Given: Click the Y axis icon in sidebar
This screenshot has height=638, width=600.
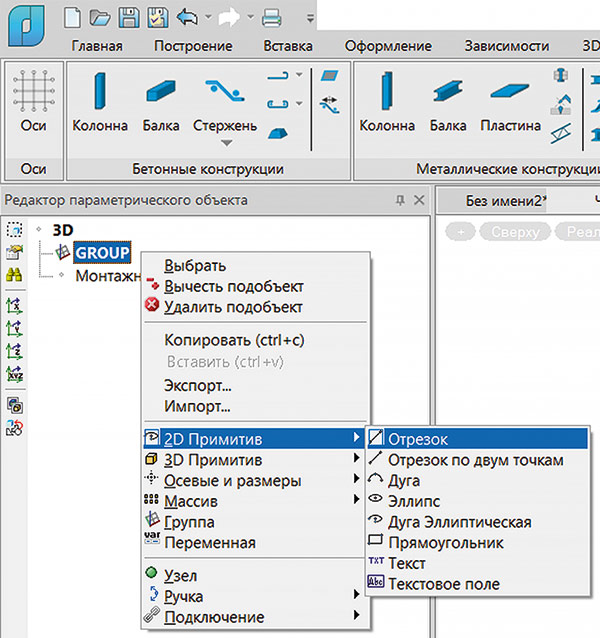Looking at the screenshot, I should coord(14,328).
